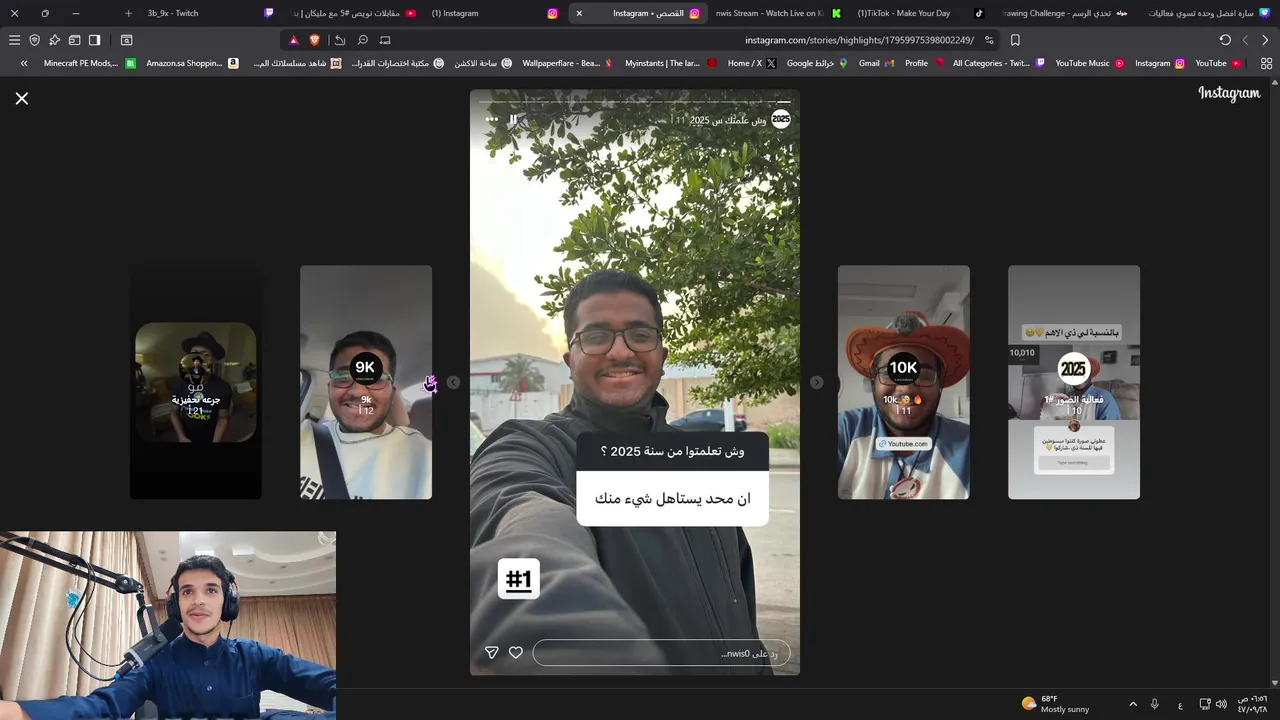Click the screen cast icon in address bar
This screenshot has height=720, width=1280.
(385, 40)
